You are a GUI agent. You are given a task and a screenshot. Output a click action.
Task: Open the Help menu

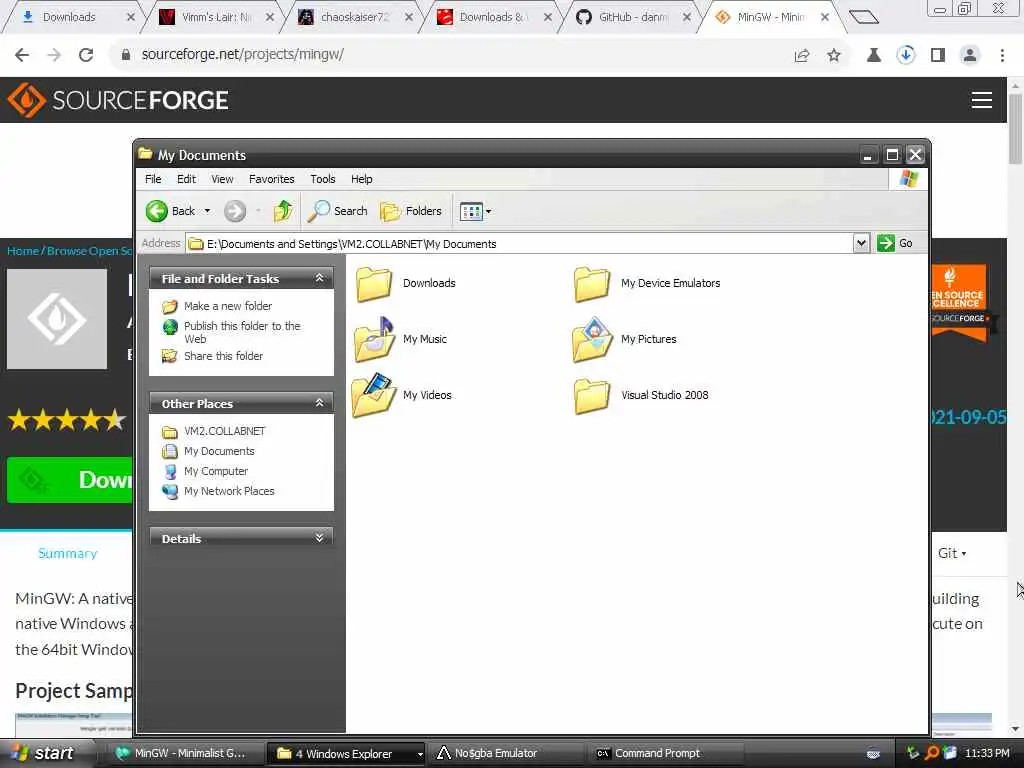361,179
